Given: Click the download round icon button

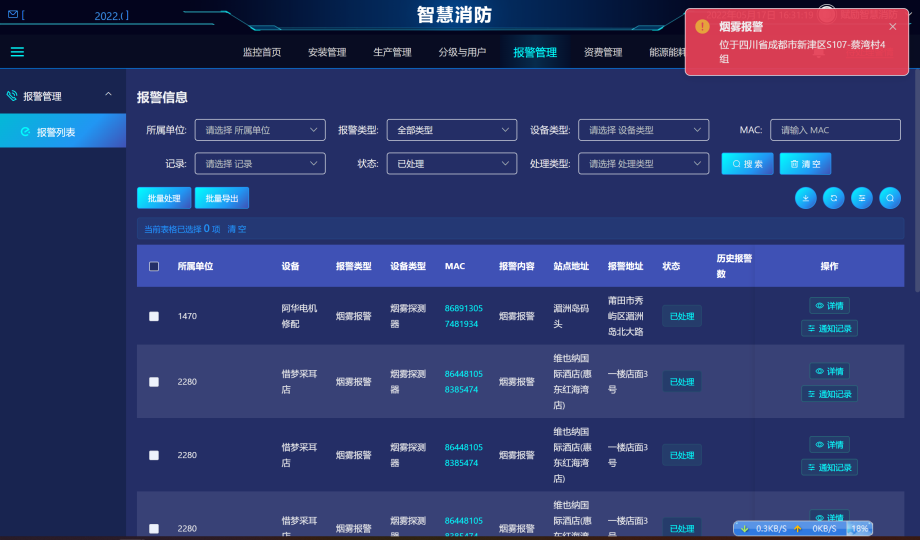Looking at the screenshot, I should point(806,198).
